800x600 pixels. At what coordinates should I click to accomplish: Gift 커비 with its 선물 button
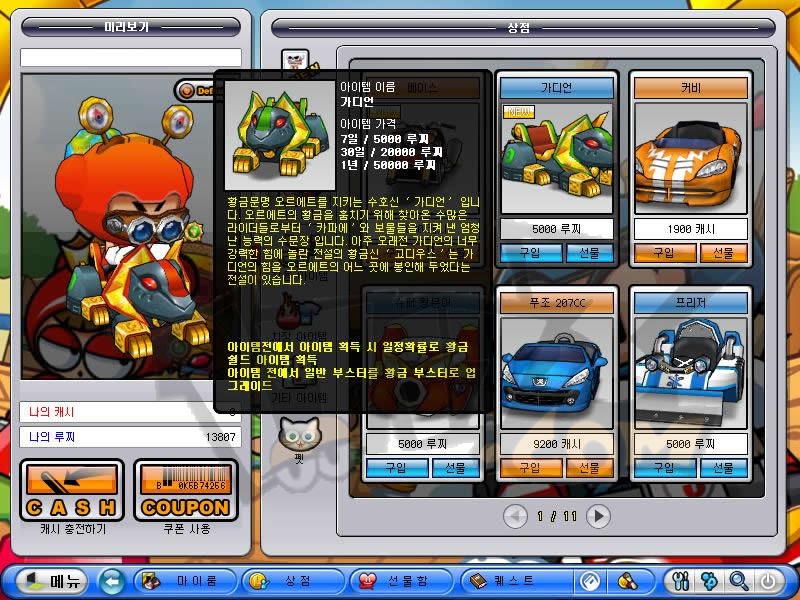(x=723, y=253)
